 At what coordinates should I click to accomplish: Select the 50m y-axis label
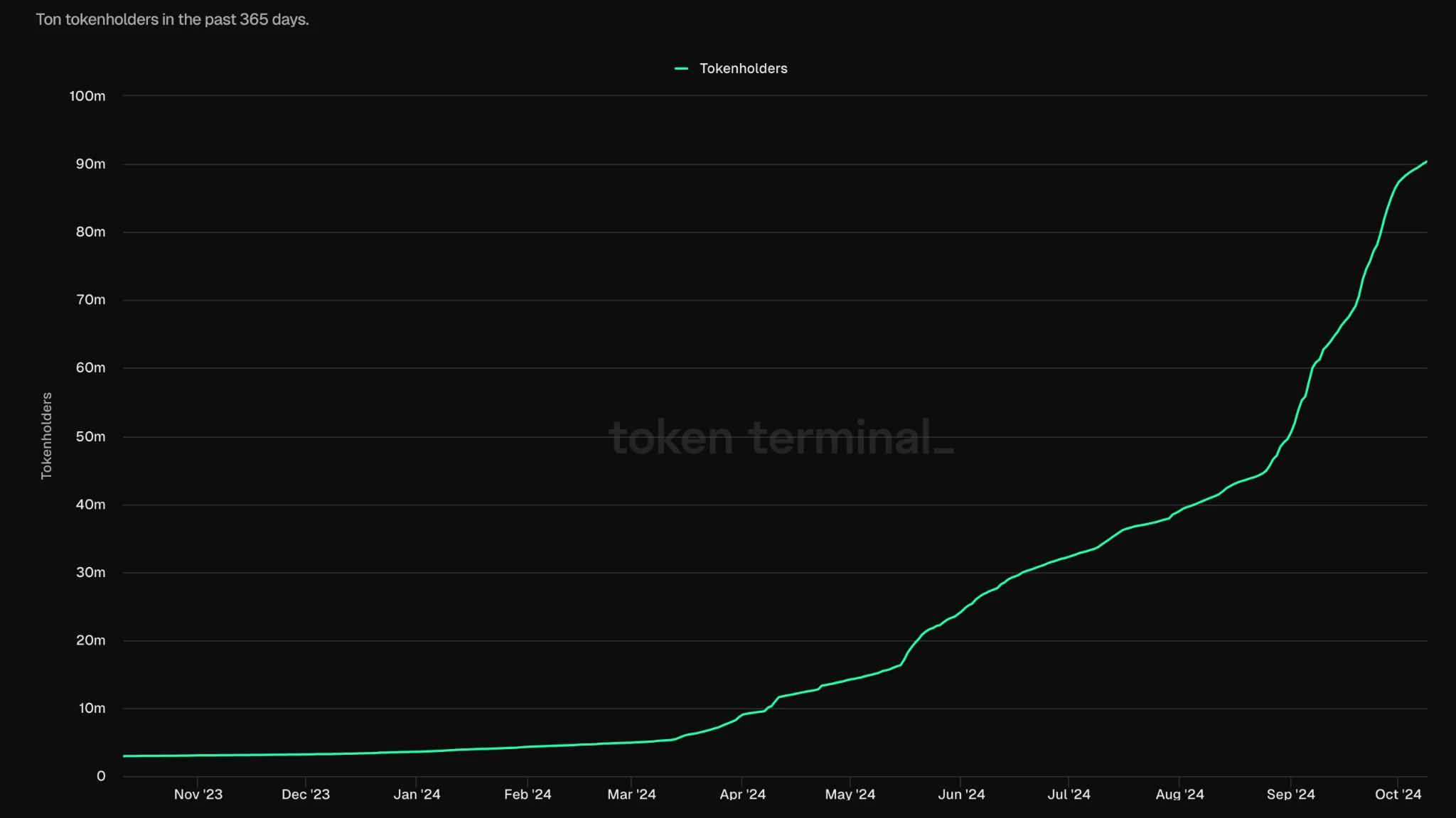(90, 436)
